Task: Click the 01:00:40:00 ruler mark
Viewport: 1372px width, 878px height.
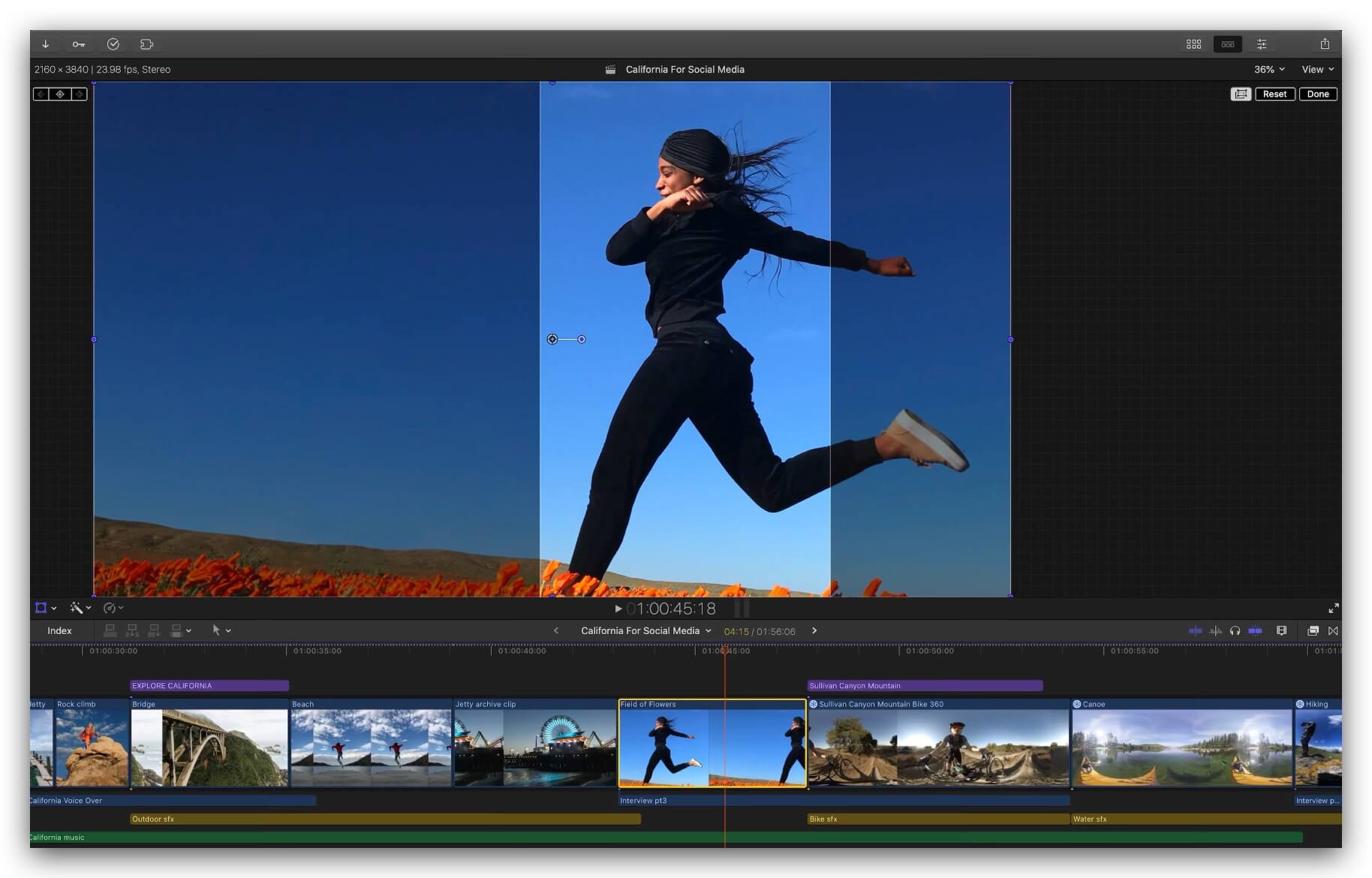Action: 522,651
